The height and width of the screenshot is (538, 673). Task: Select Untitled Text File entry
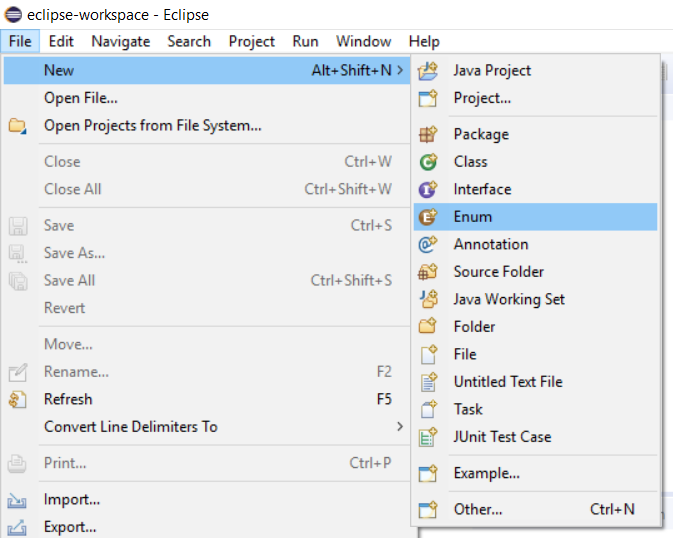click(x=536, y=382)
